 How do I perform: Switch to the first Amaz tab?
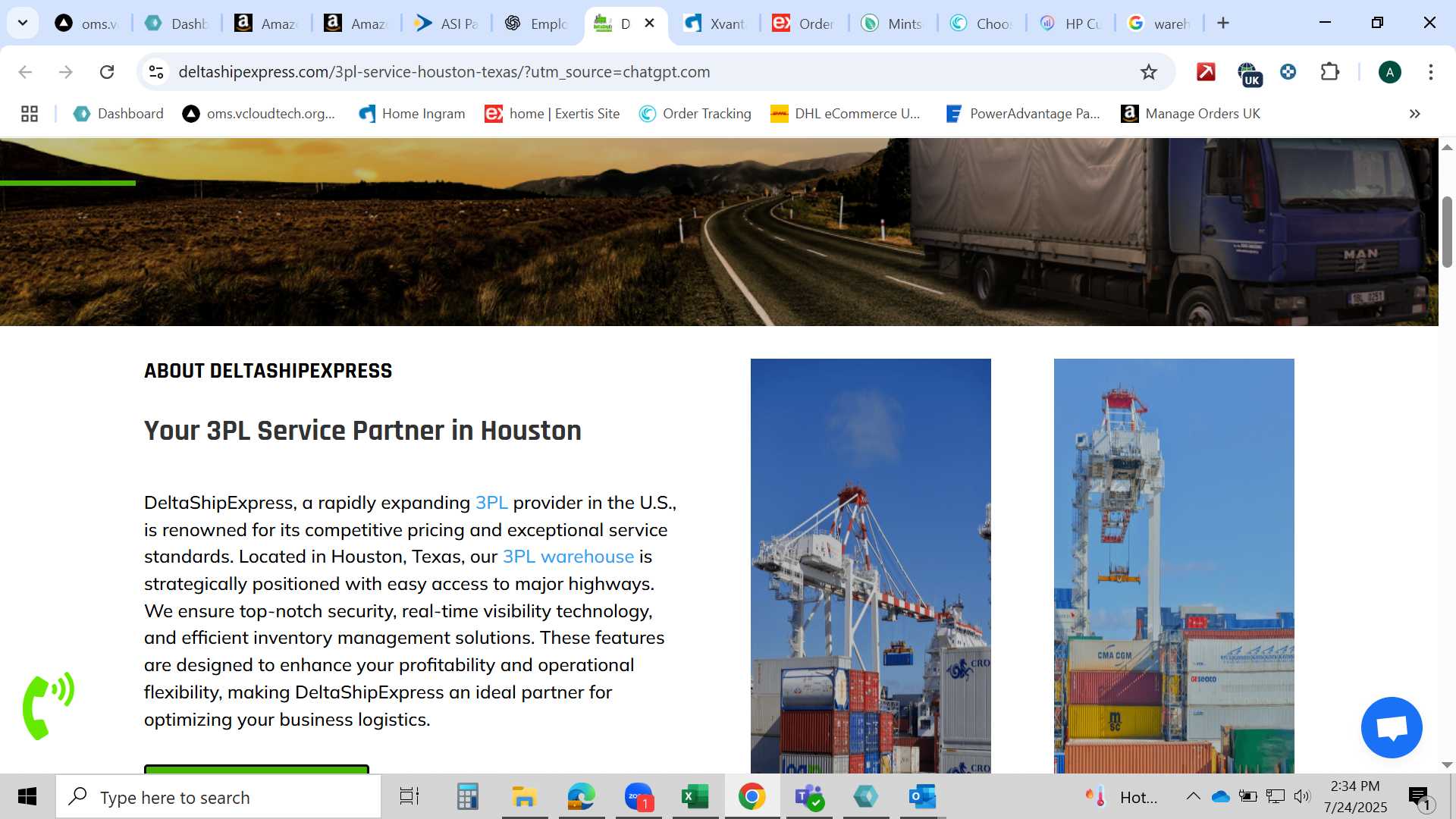[266, 24]
